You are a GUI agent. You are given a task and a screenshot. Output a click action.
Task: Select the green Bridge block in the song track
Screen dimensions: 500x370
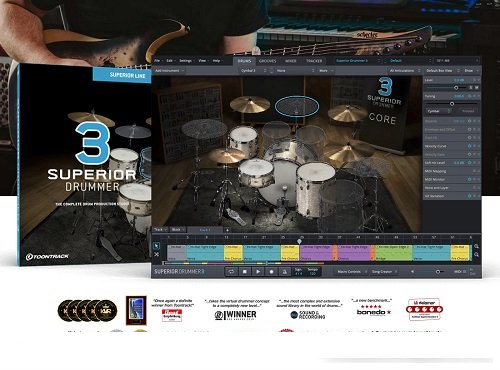394,253
